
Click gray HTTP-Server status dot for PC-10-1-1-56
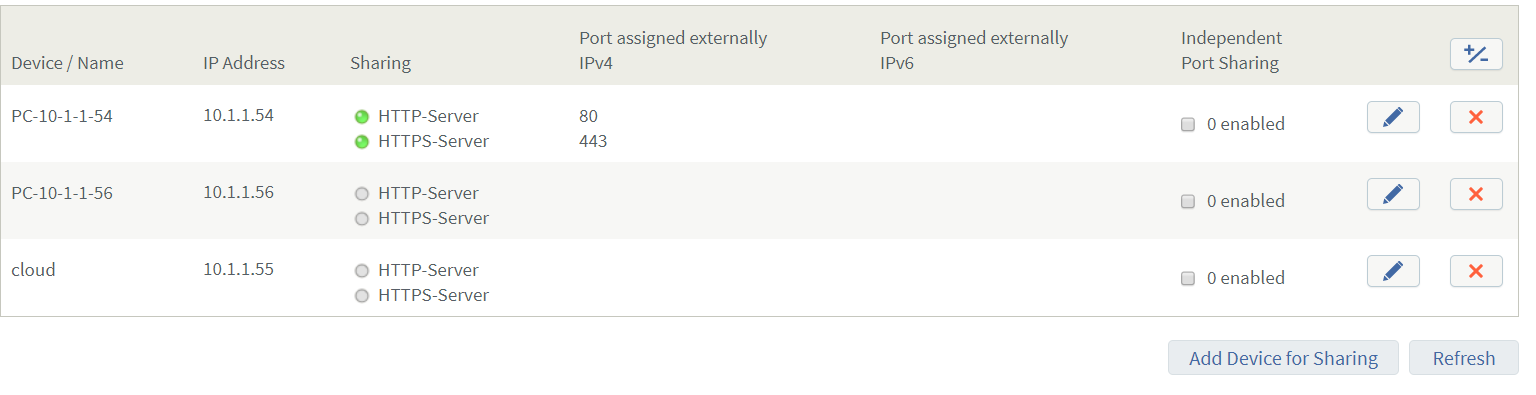coord(362,194)
